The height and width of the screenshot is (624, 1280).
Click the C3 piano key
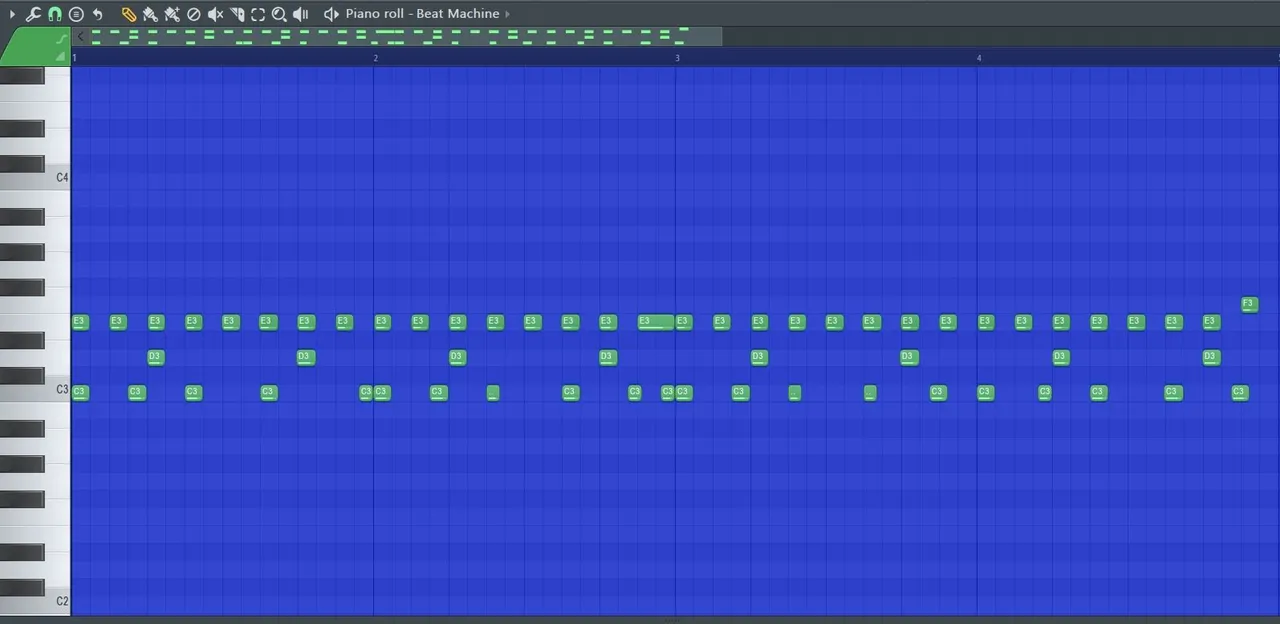pos(35,390)
